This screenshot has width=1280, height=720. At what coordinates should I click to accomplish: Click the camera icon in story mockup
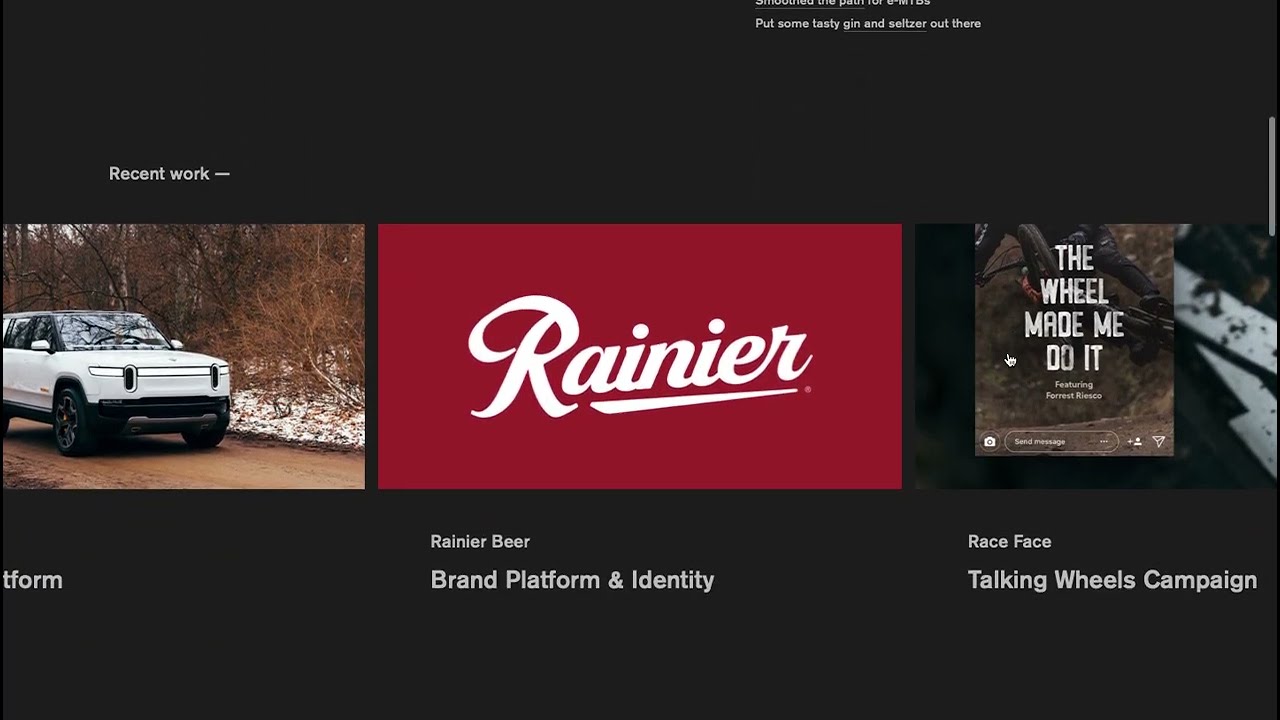point(989,442)
